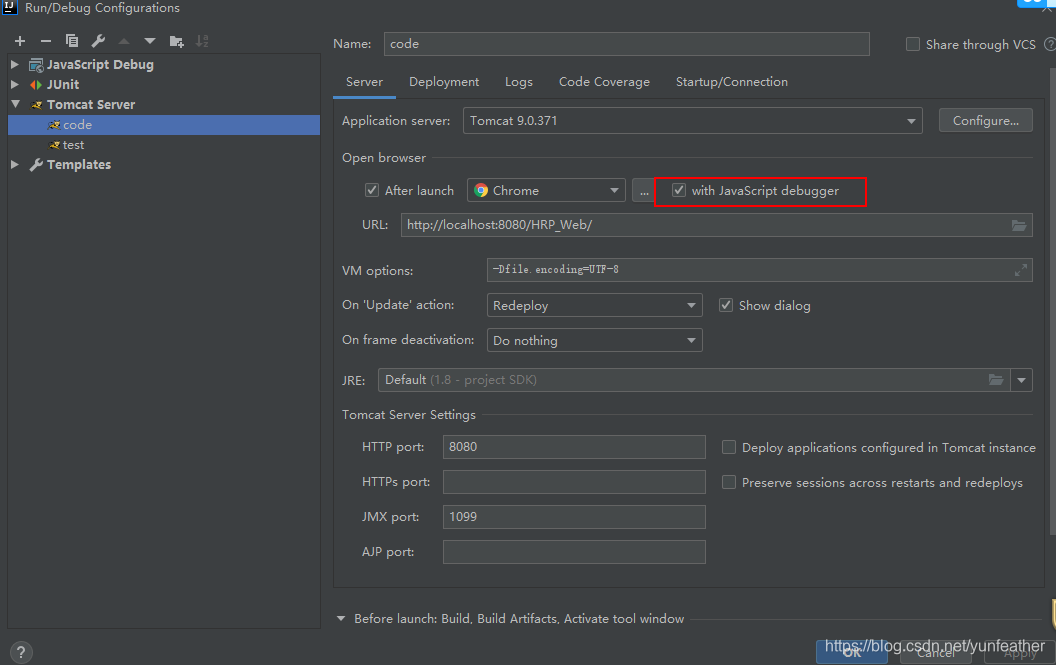Collapse the Tomcat Server node
This screenshot has height=665, width=1056.
click(x=15, y=104)
